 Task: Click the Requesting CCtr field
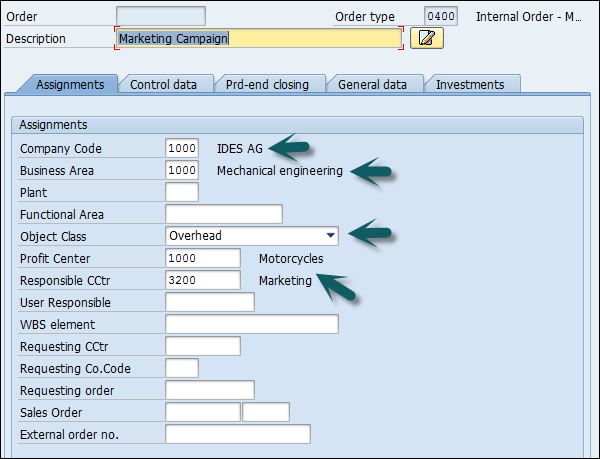pos(203,346)
